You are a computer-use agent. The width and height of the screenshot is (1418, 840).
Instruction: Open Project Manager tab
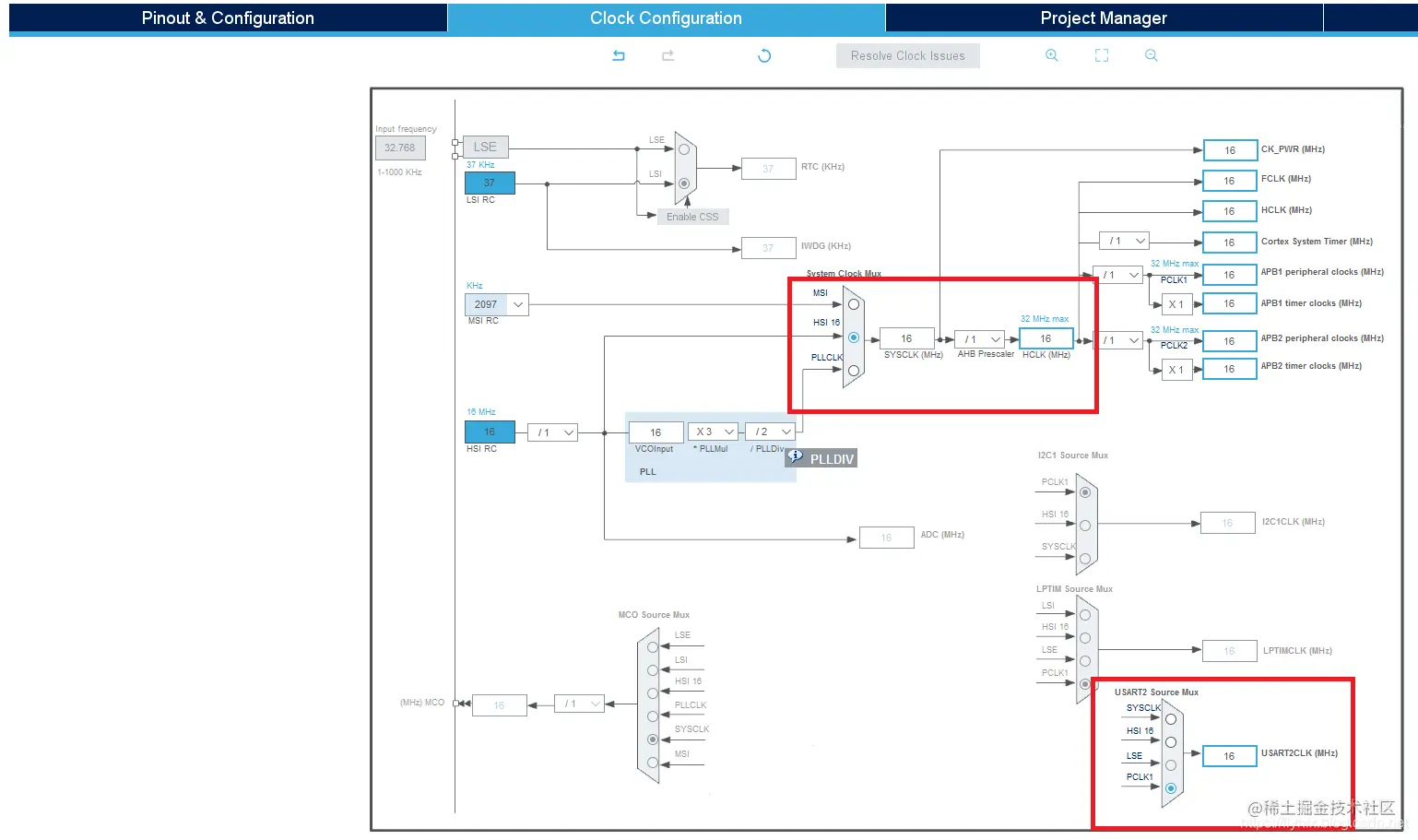point(1104,18)
